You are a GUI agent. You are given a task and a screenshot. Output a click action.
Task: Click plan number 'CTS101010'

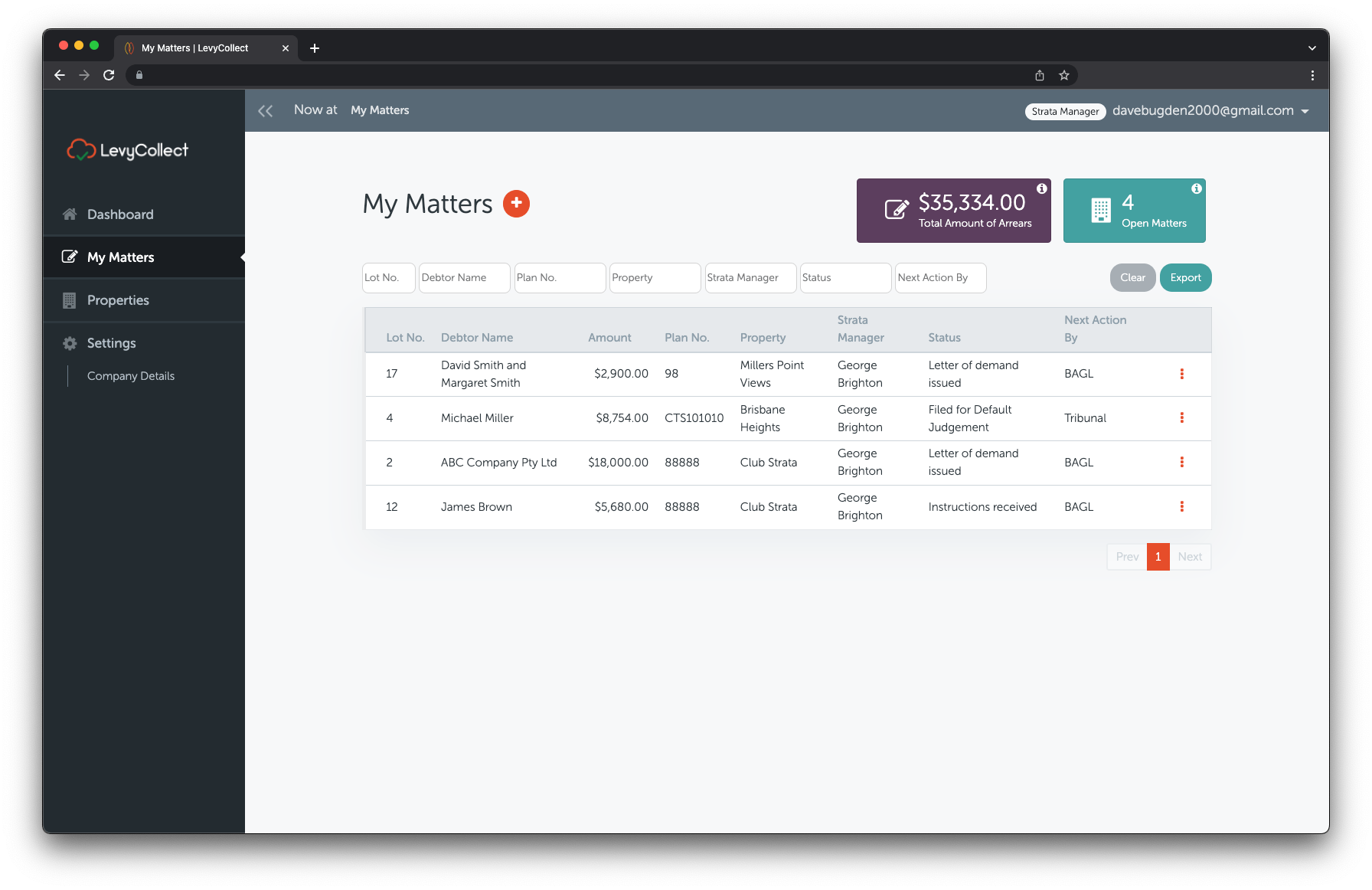pyautogui.click(x=694, y=418)
